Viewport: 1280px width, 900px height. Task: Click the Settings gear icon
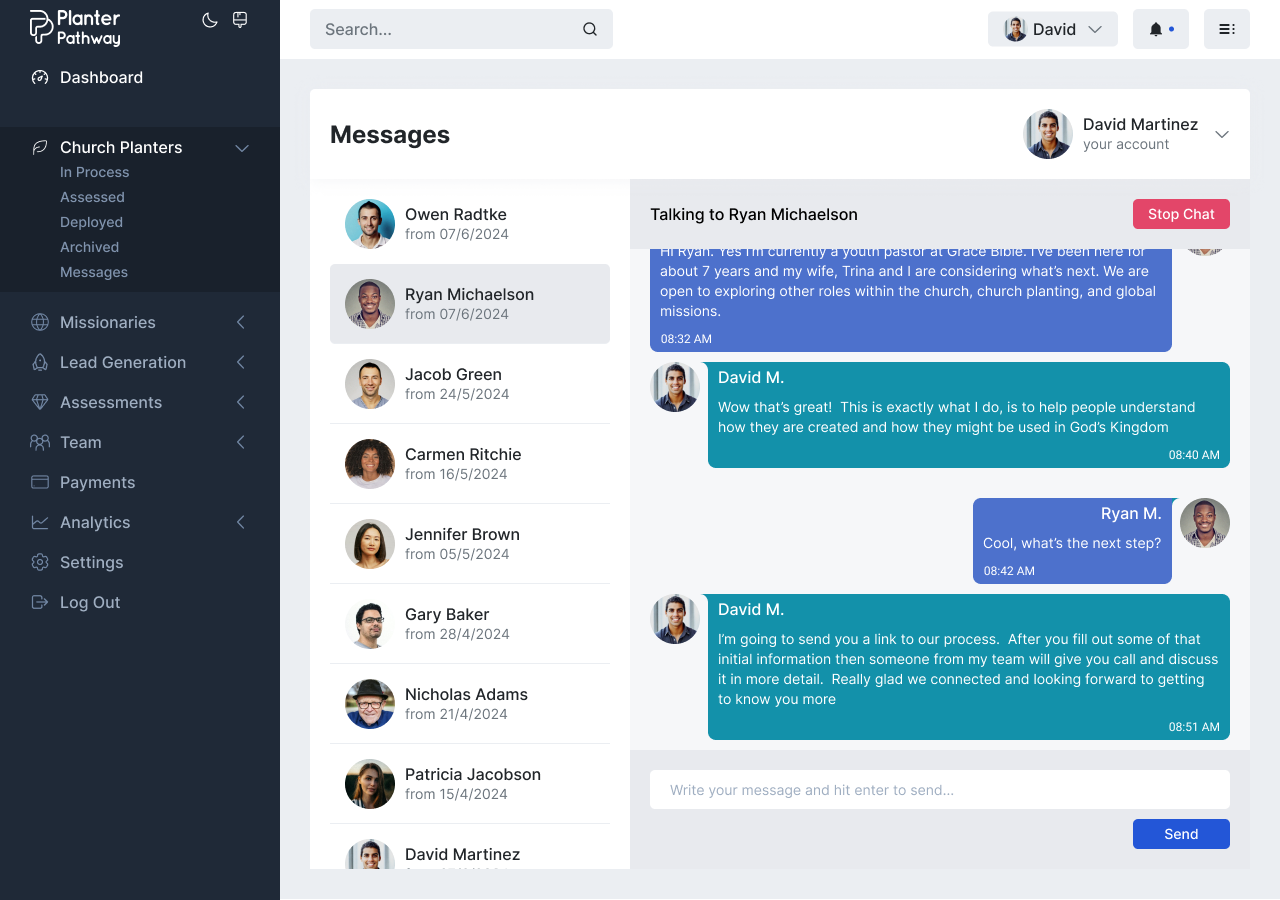coord(40,562)
